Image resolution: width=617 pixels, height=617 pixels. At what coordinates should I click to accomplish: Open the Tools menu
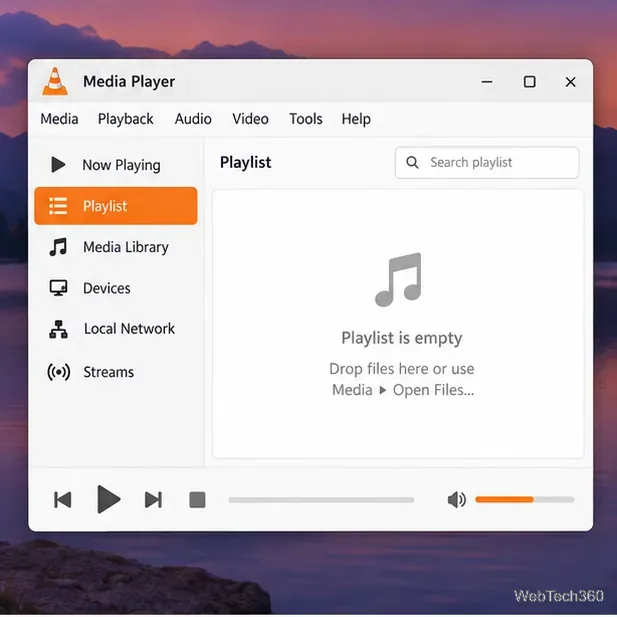tap(306, 119)
